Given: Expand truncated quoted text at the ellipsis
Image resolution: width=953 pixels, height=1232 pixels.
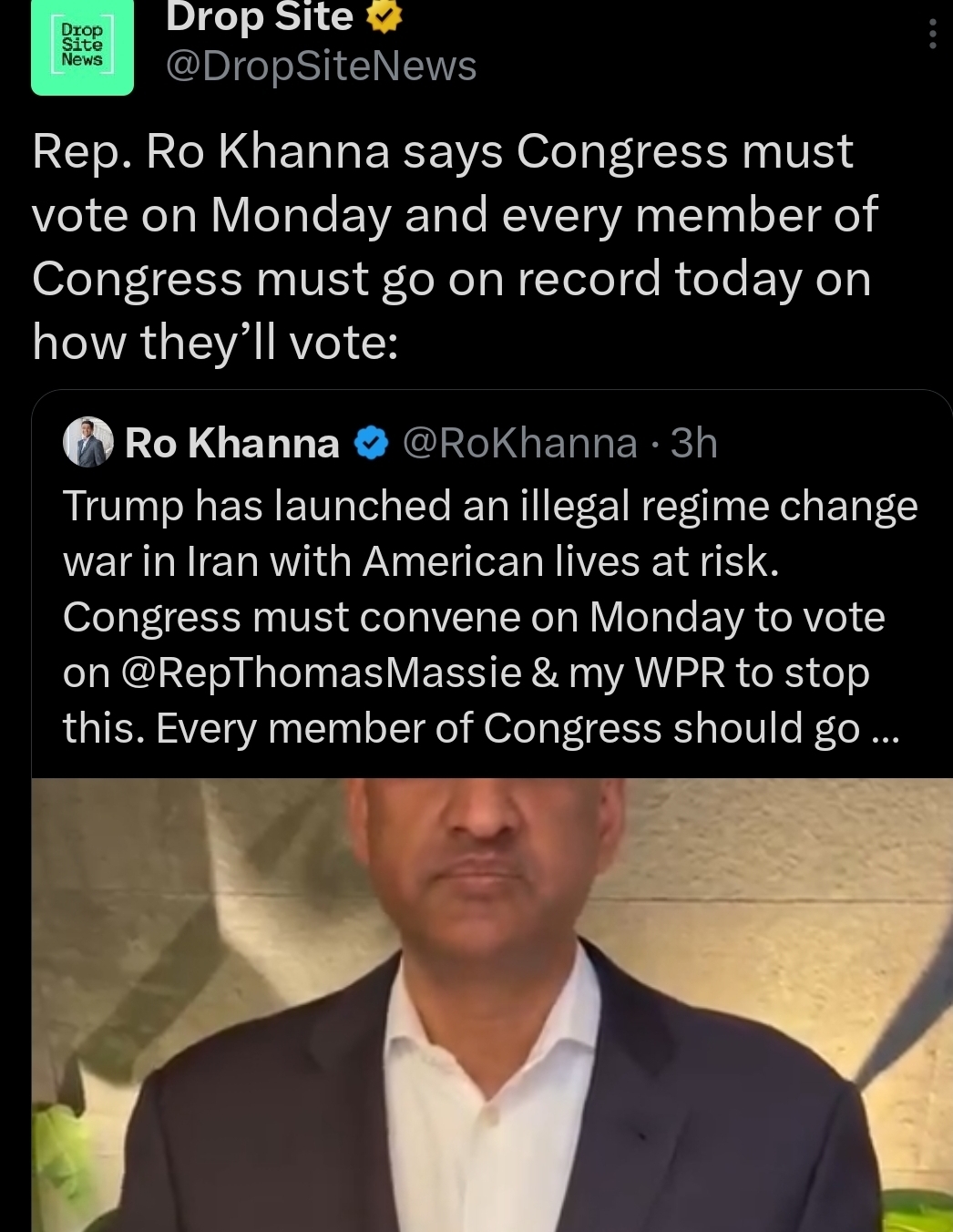Looking at the screenshot, I should click(885, 730).
